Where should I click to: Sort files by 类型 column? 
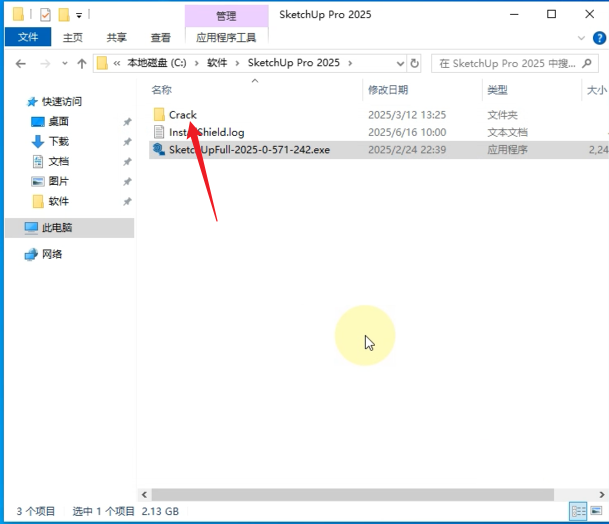tap(498, 90)
